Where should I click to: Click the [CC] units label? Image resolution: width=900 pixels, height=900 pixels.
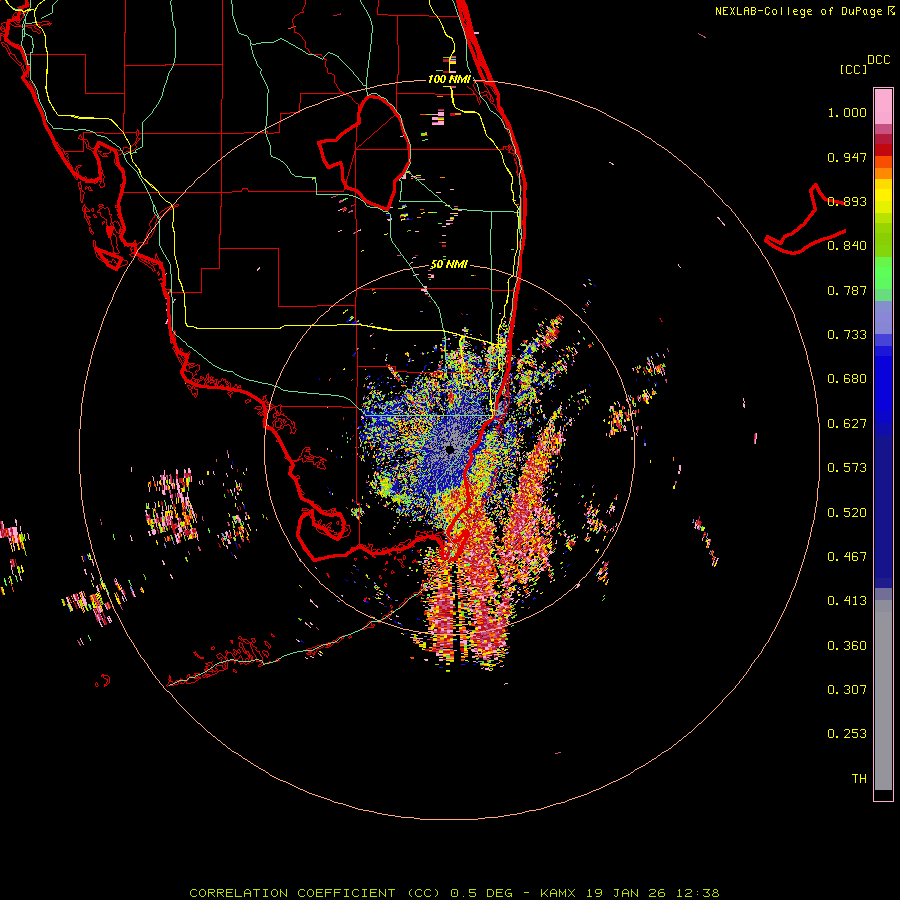point(853,69)
